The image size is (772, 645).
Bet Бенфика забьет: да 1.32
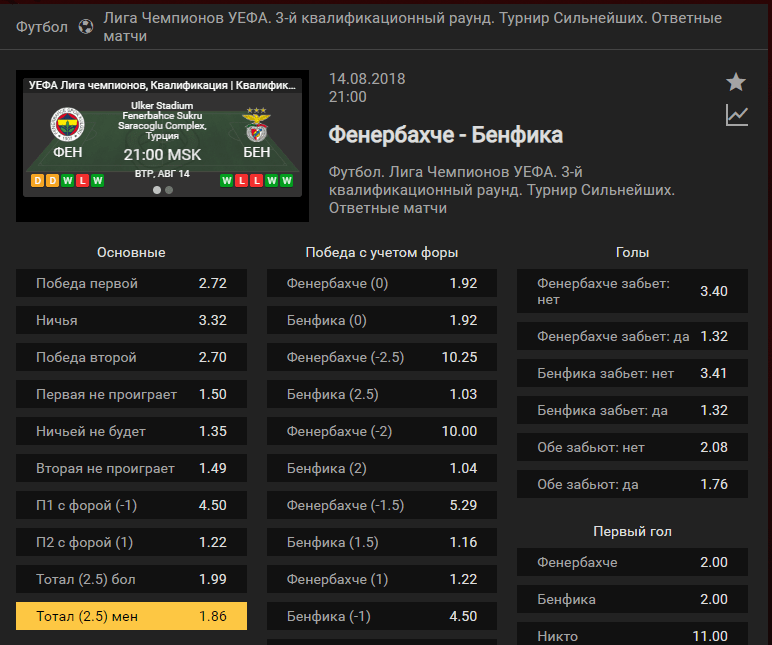pyautogui.click(x=633, y=410)
